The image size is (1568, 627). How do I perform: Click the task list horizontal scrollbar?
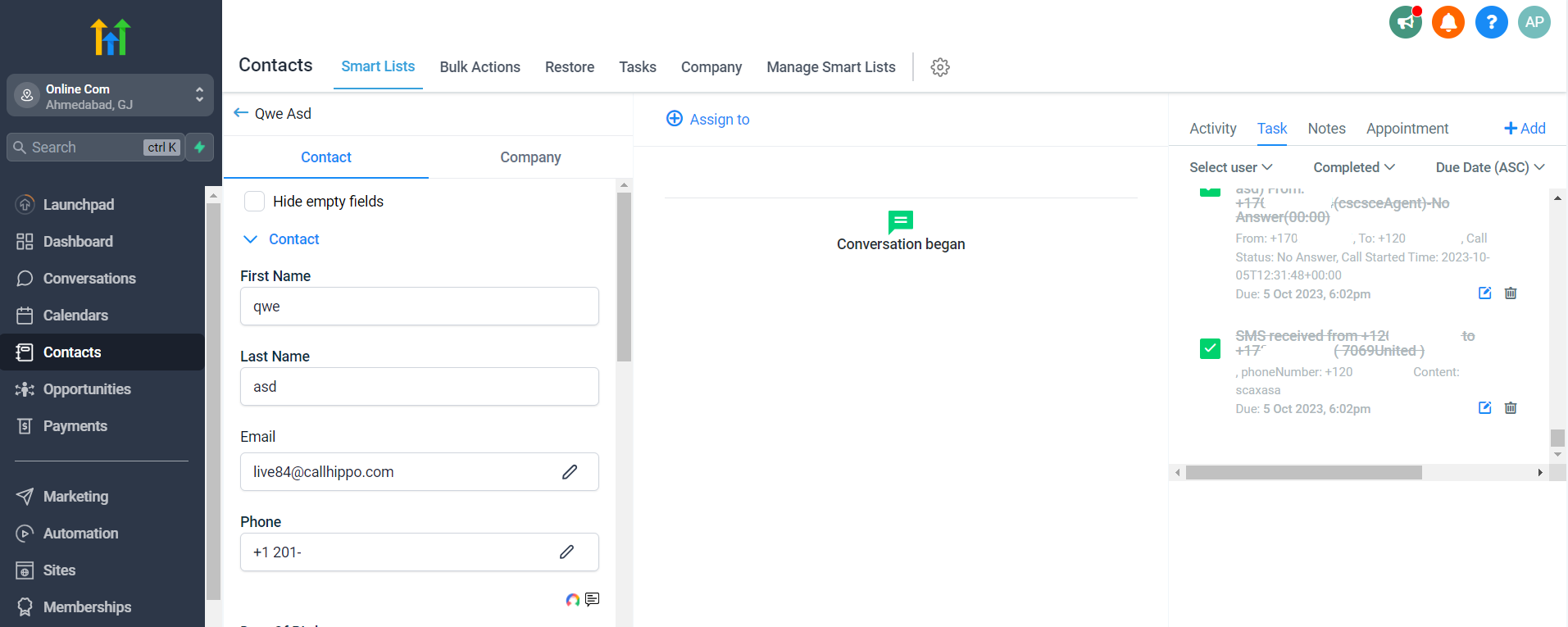click(1303, 473)
